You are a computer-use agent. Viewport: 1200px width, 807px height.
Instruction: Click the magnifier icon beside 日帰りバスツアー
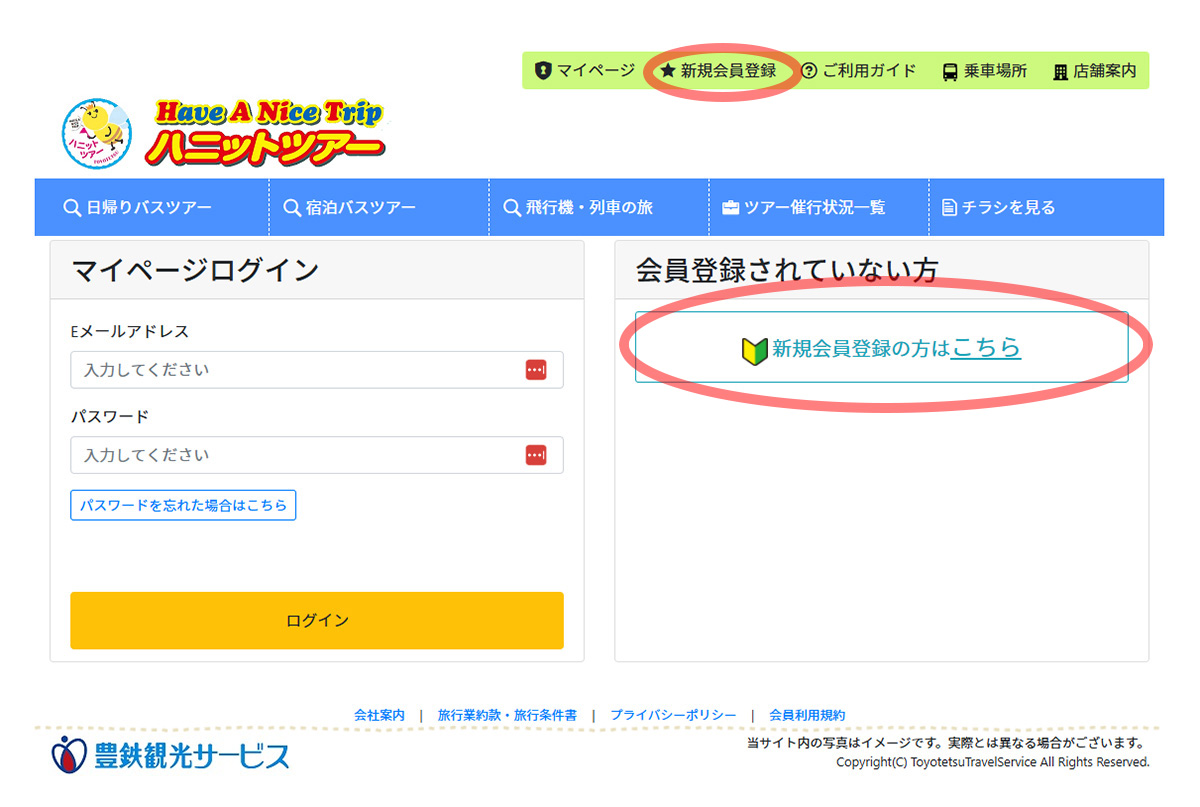pyautogui.click(x=71, y=207)
